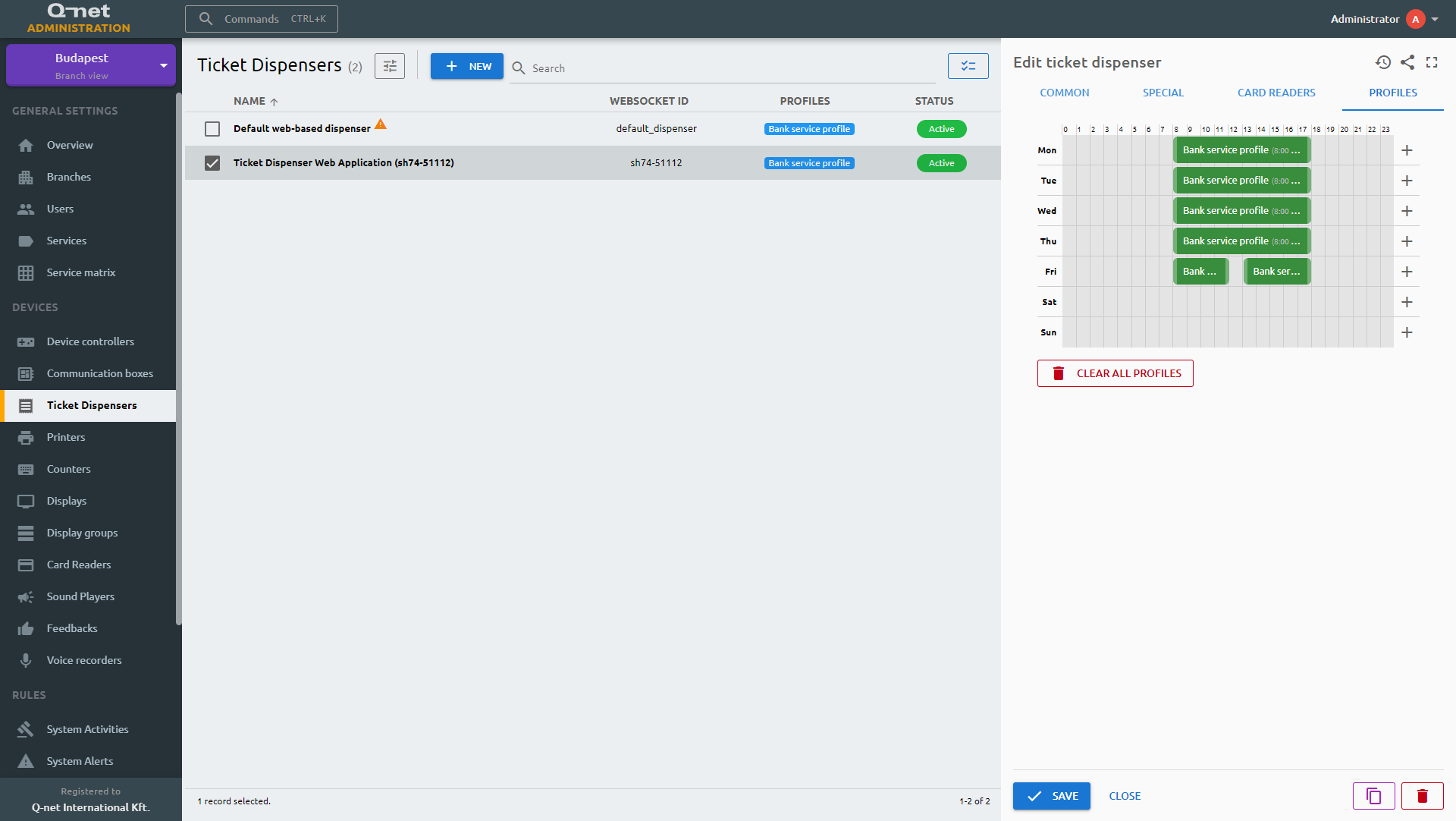This screenshot has width=1456, height=821.
Task: Toggle the multi-select checklist icon button
Action: click(968, 66)
